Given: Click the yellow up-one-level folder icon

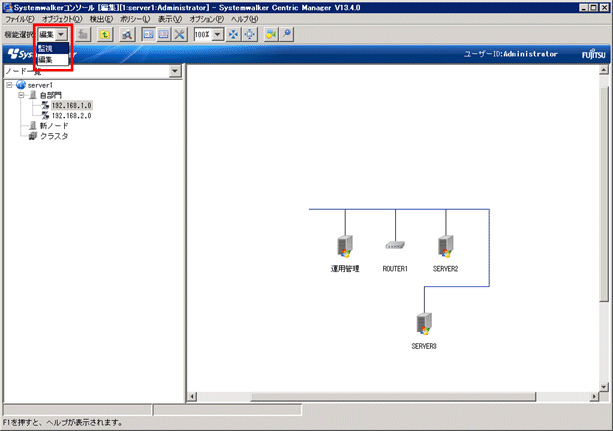Looking at the screenshot, I should pos(104,34).
